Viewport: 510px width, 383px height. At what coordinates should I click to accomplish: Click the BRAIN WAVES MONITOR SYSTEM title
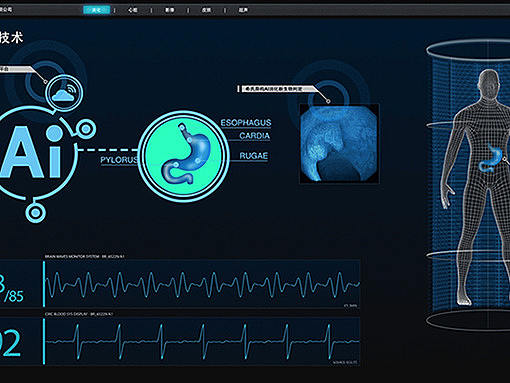[x=85, y=257]
